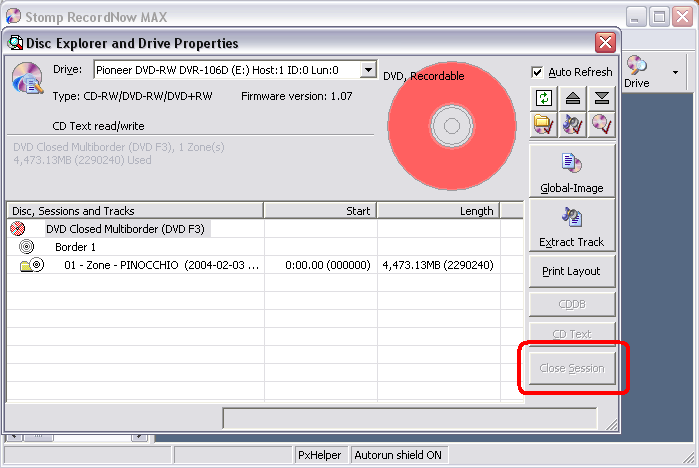Click the load disc tray icon
This screenshot has height=468, width=699.
coord(601,98)
